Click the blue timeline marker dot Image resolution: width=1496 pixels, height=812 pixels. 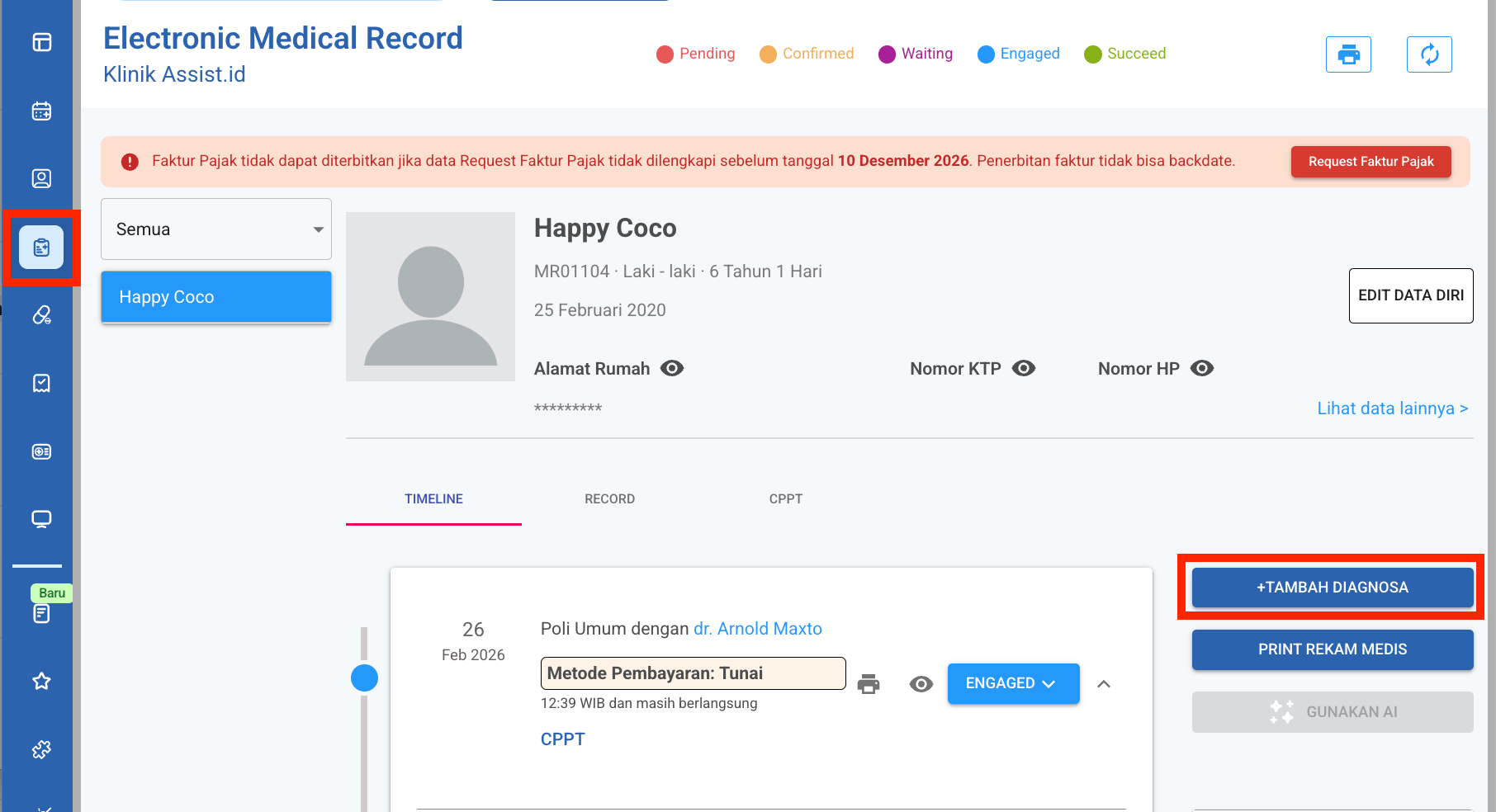click(x=364, y=677)
